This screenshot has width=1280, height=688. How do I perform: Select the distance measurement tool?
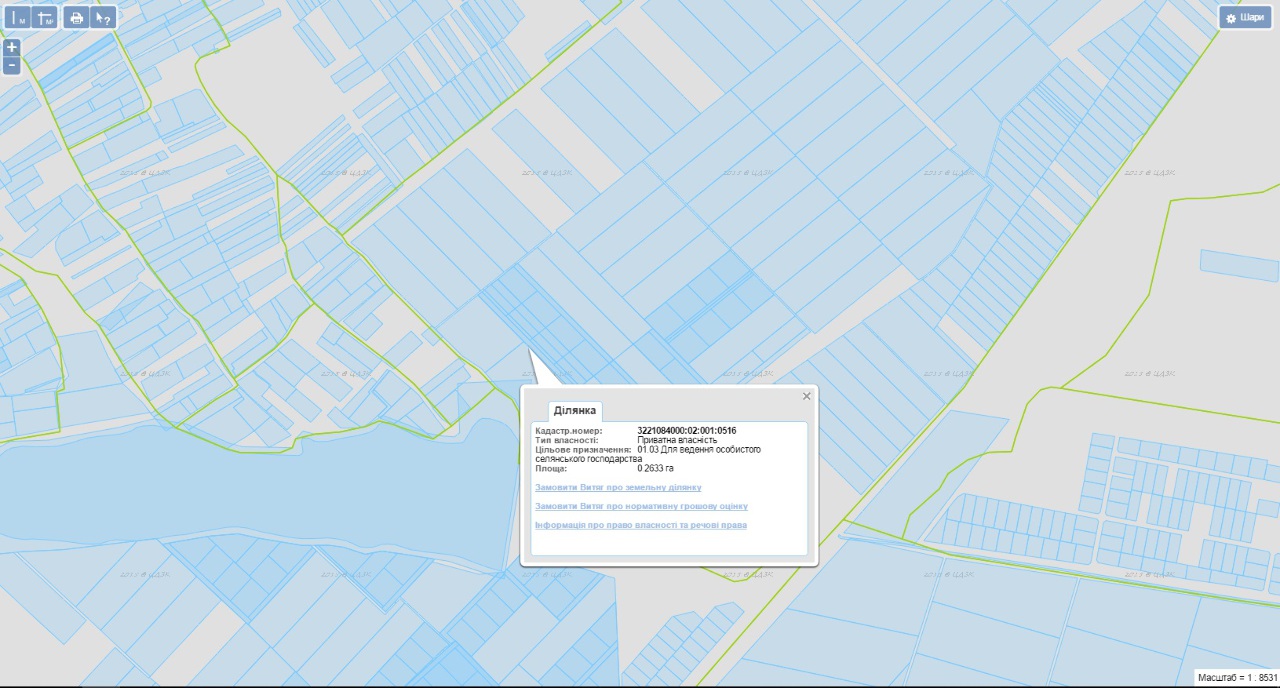tap(17, 17)
